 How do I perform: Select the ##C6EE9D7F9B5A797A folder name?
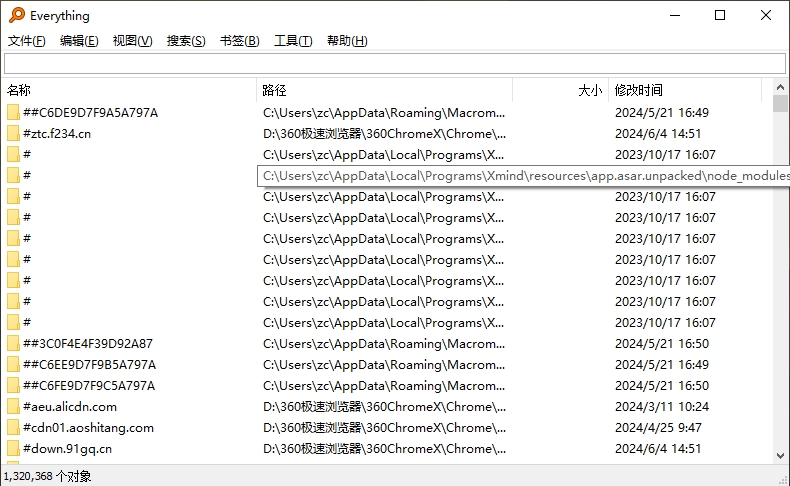(x=90, y=365)
